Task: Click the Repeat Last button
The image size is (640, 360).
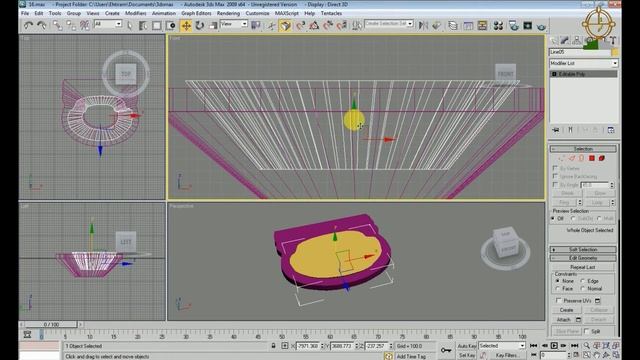Action: [x=583, y=267]
